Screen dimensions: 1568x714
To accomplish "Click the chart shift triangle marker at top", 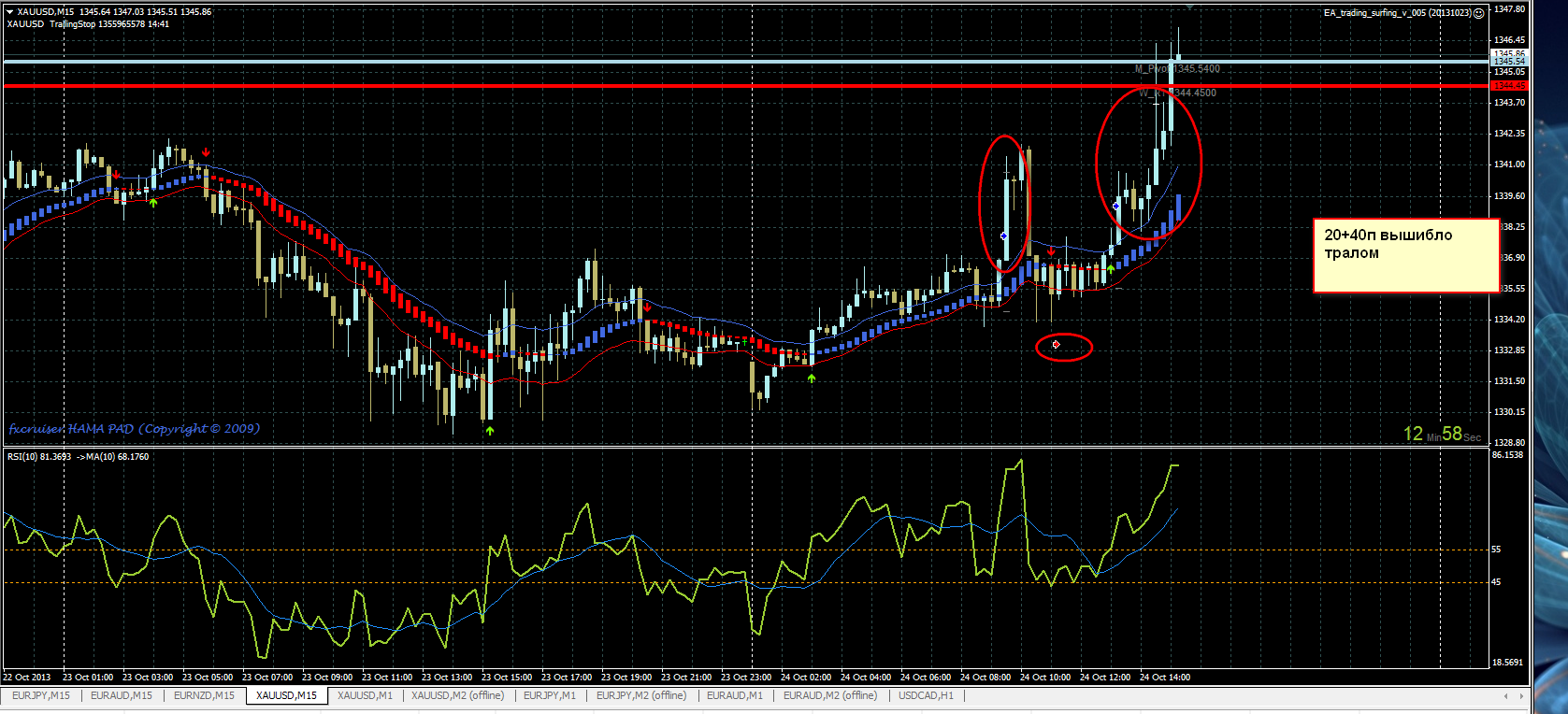I will pos(1189,7).
